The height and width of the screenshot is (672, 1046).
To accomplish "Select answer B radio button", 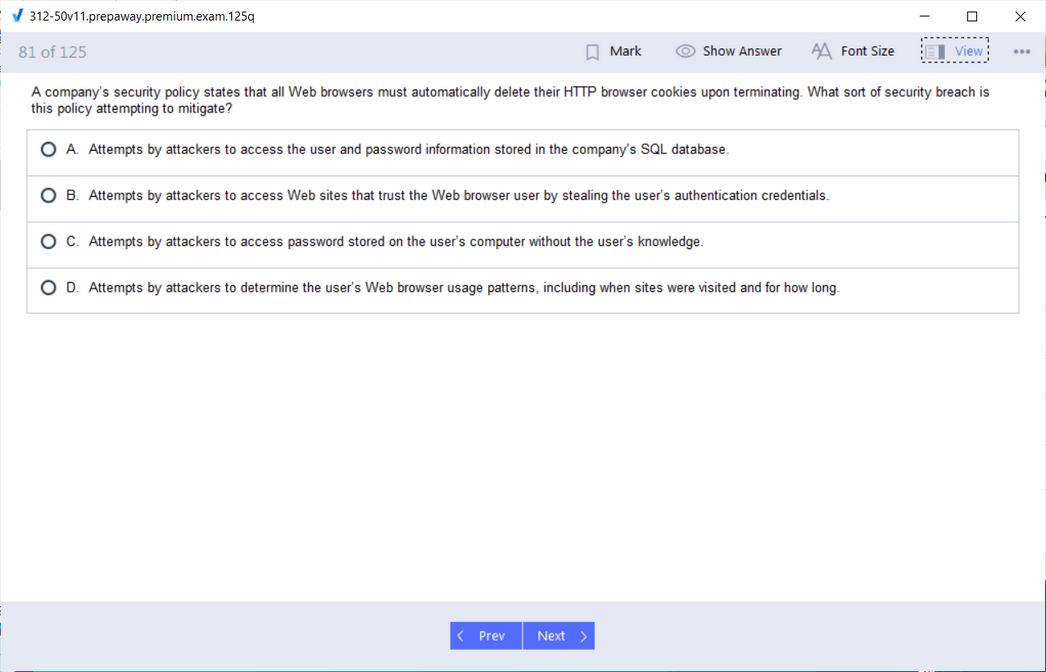I will (x=48, y=196).
